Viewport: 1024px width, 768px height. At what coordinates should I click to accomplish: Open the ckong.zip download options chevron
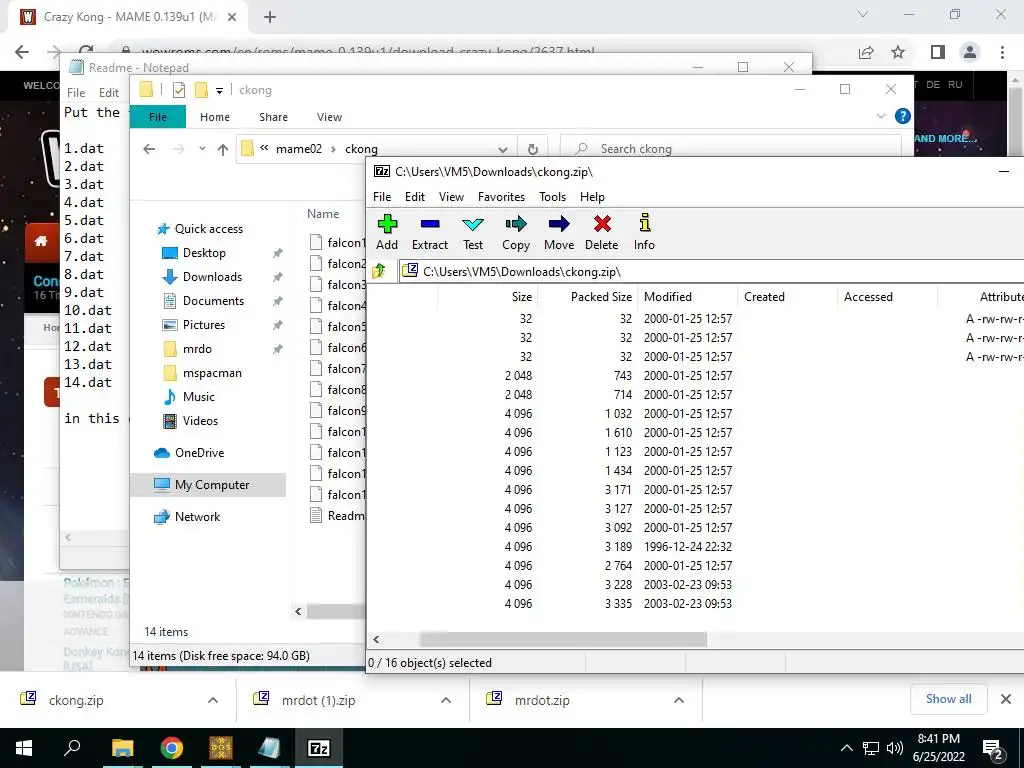point(213,700)
